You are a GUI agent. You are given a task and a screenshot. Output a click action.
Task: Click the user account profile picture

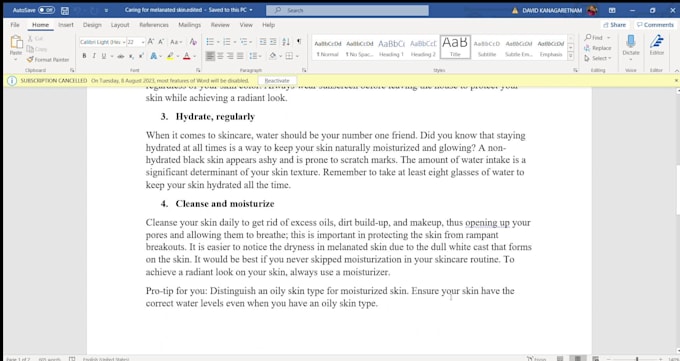pos(592,10)
